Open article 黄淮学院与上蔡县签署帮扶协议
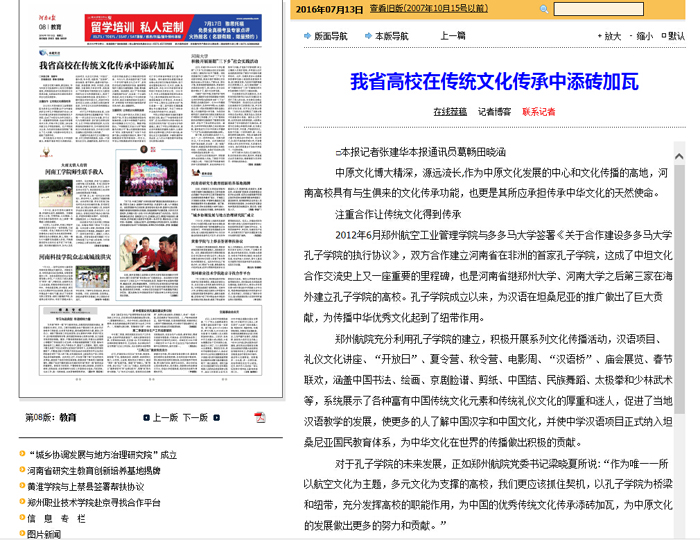The image size is (700, 540). [86, 487]
